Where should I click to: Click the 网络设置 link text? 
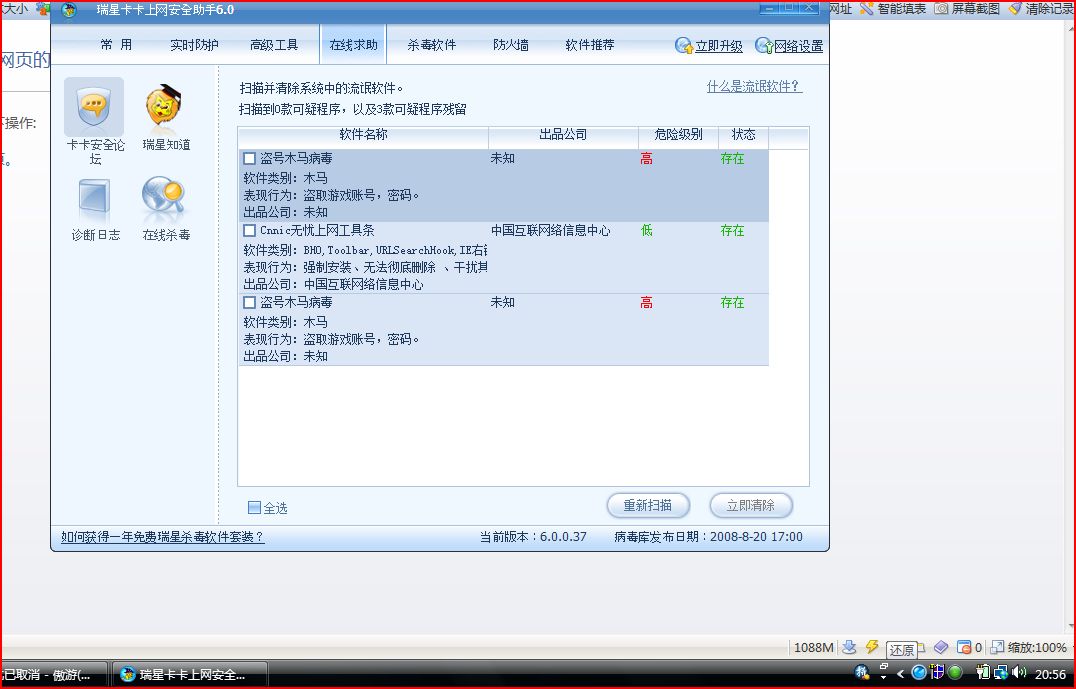[798, 46]
